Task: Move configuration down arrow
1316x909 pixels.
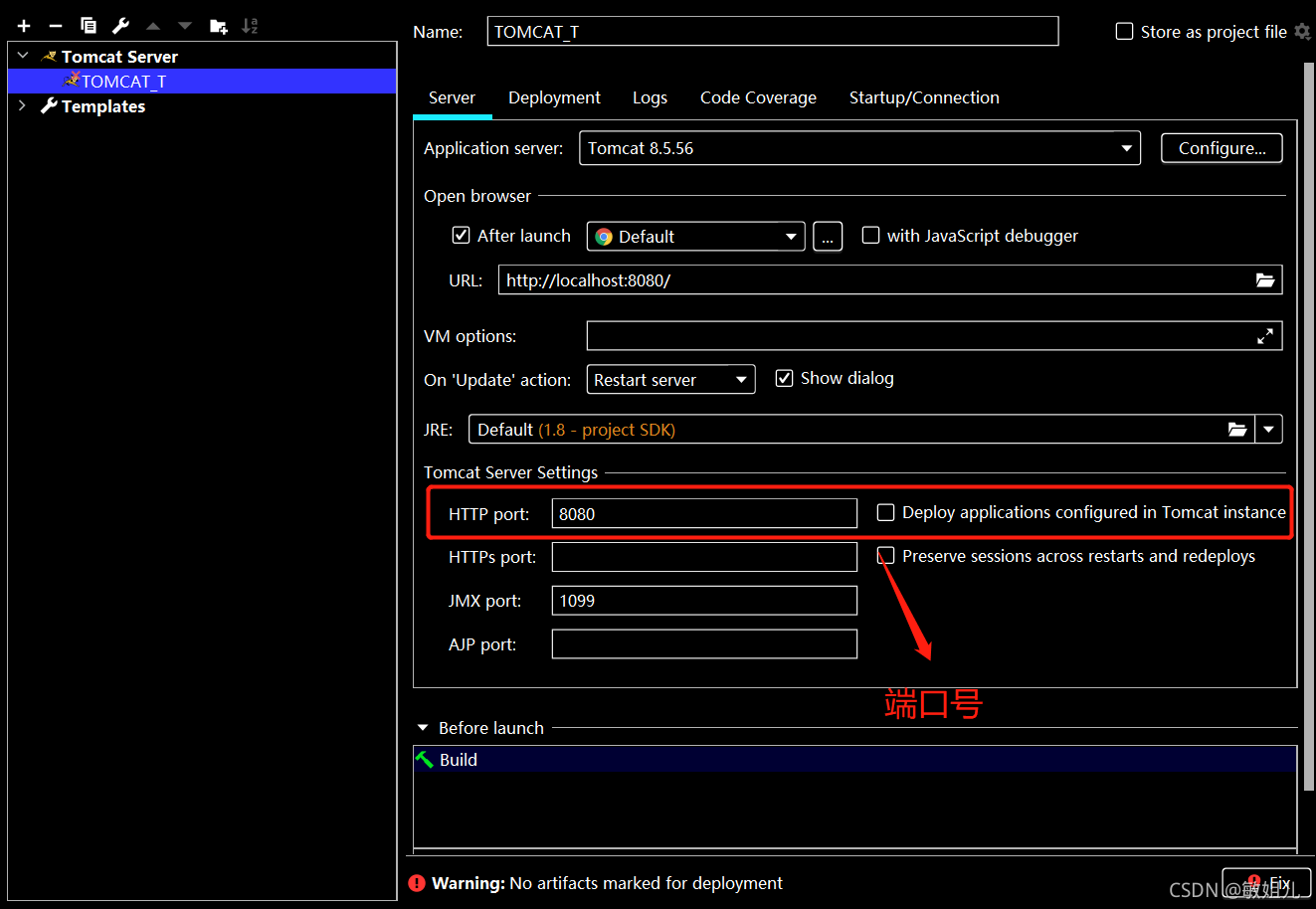Action: tap(185, 26)
